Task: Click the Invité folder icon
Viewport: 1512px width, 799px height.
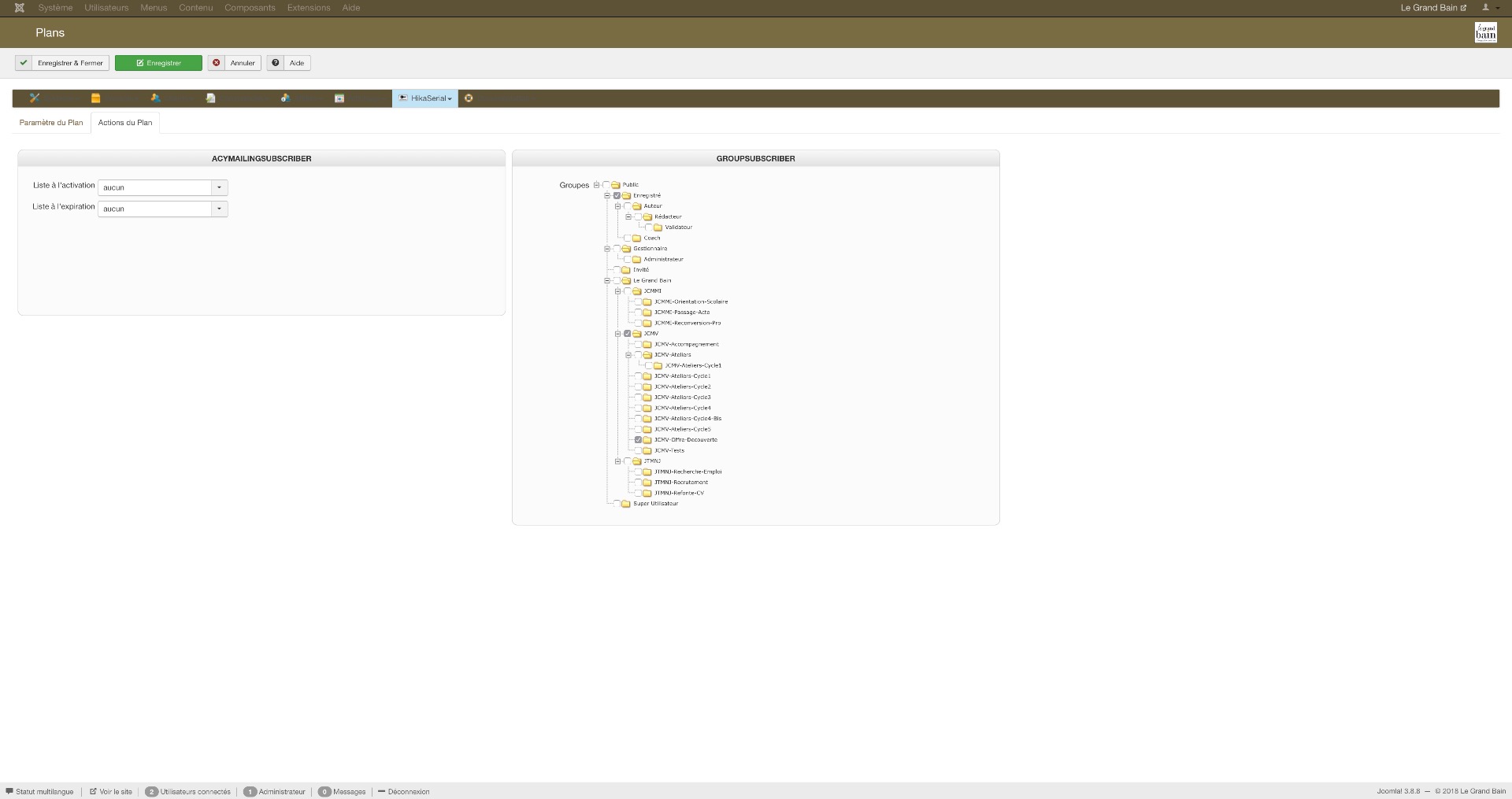Action: [626, 270]
